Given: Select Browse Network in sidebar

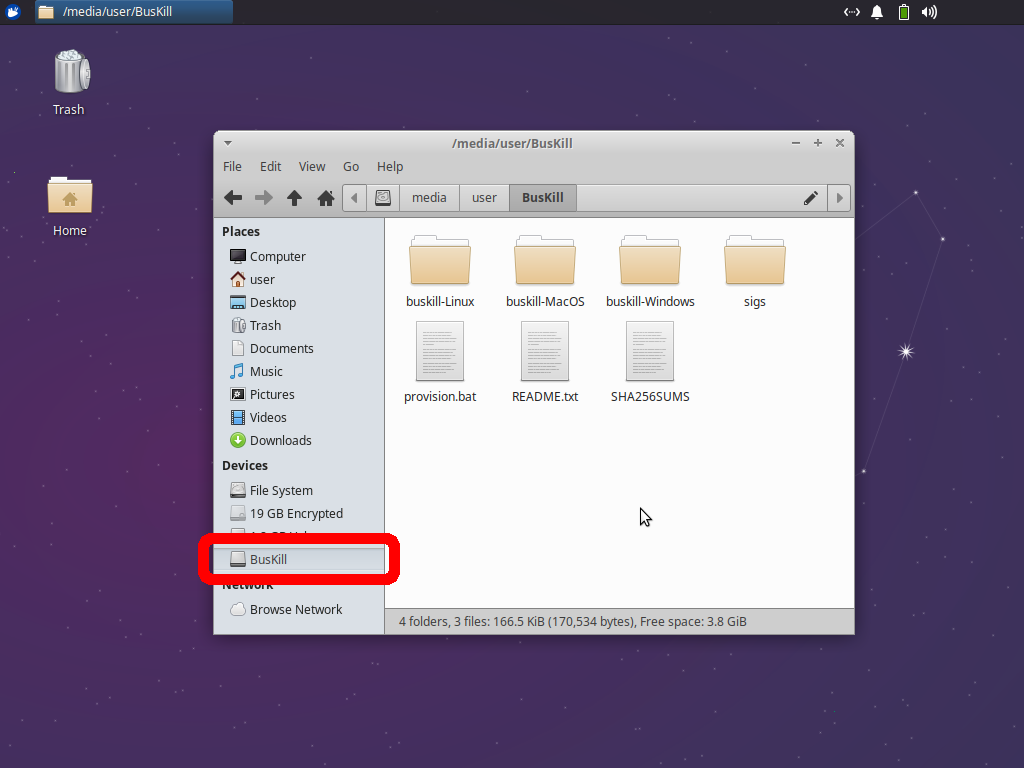Looking at the screenshot, I should (299, 609).
